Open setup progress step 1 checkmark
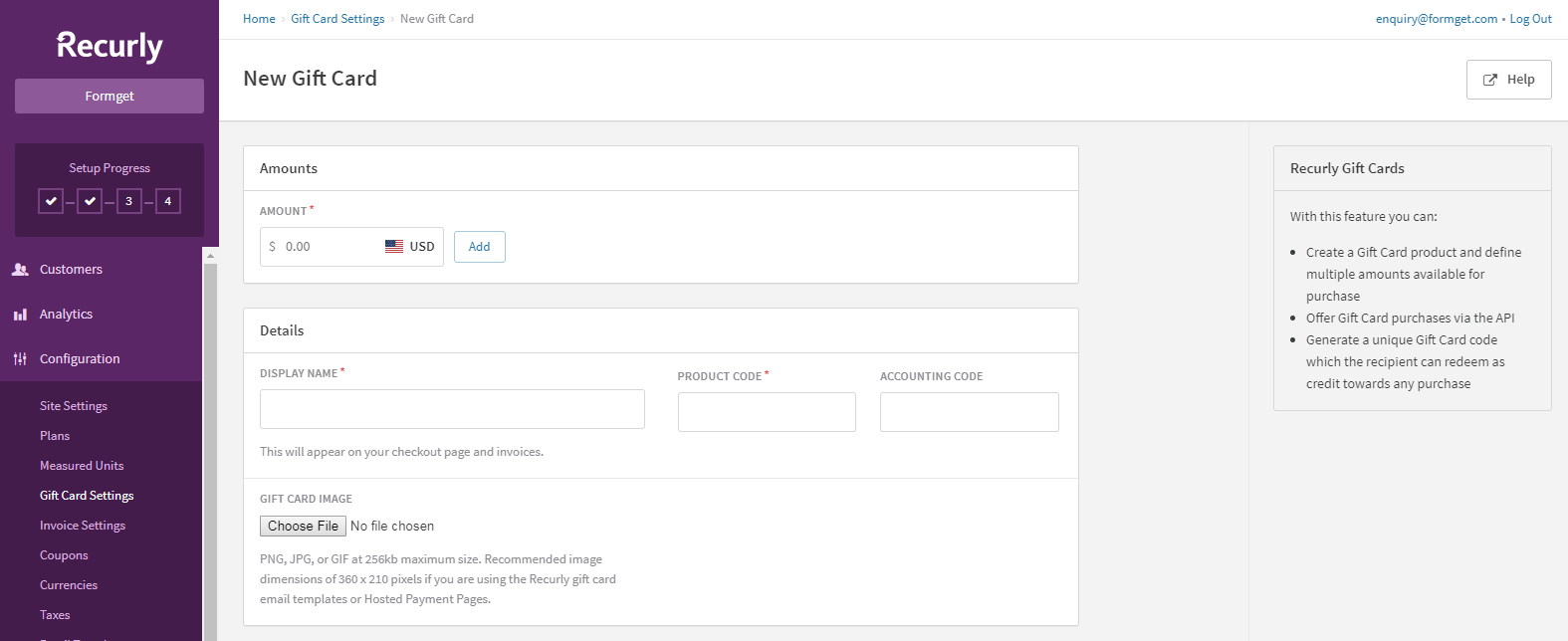1568x641 pixels. pos(51,201)
